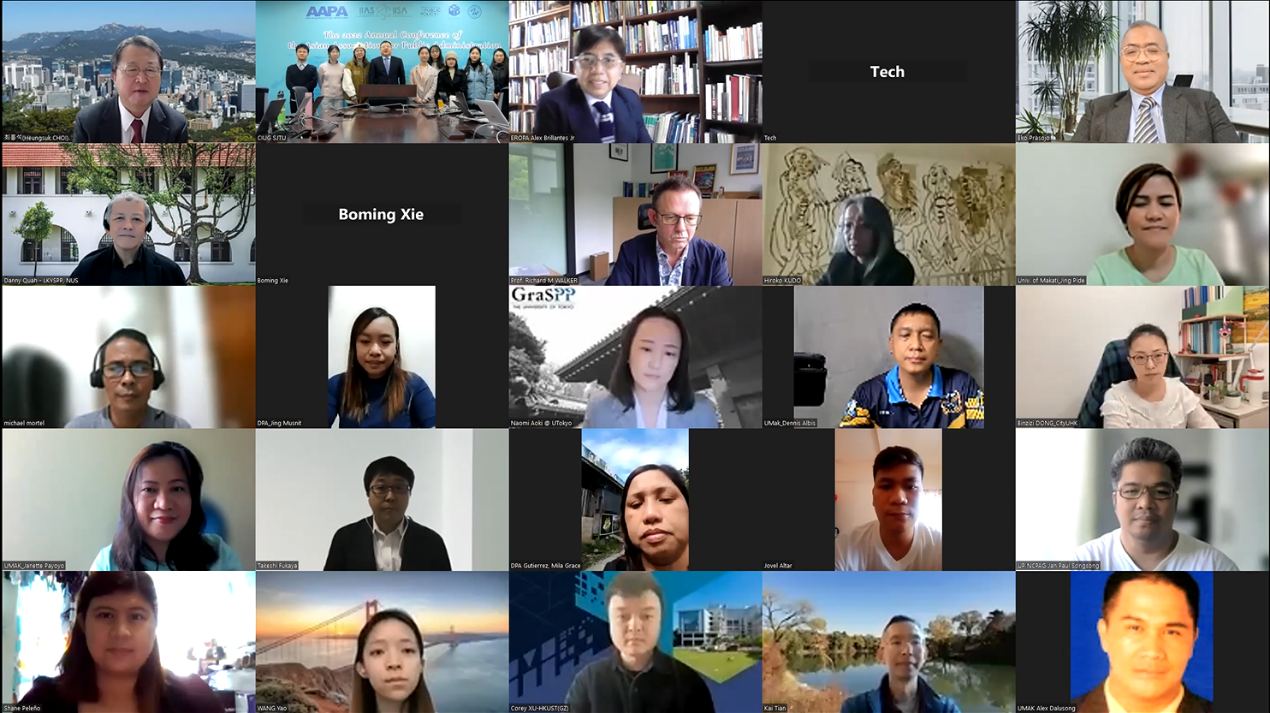Viewport: 1270px width, 713px height.
Task: Click Kai Tian's video tile
Action: (888, 642)
